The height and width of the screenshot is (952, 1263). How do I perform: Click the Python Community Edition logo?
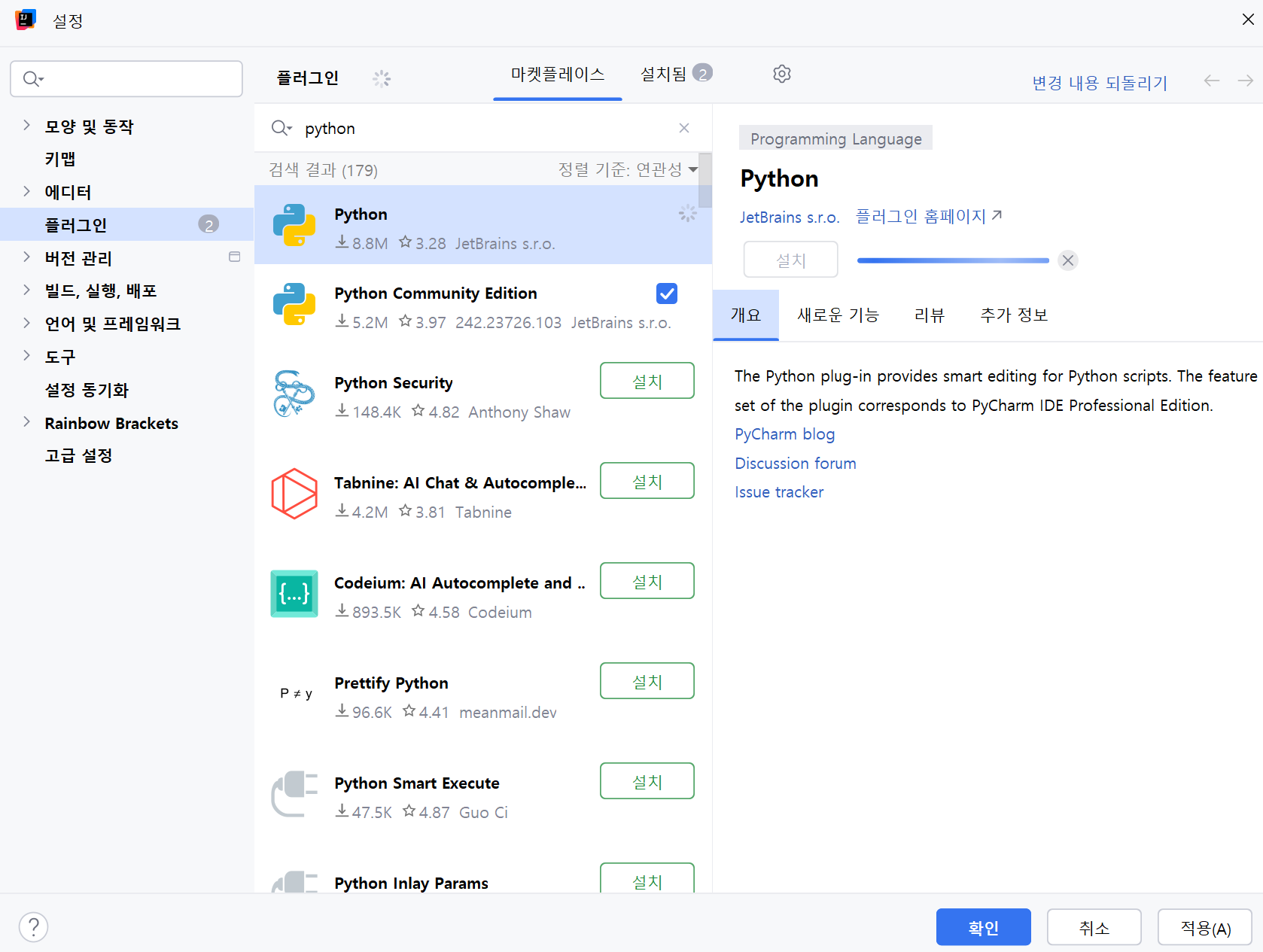pos(294,304)
